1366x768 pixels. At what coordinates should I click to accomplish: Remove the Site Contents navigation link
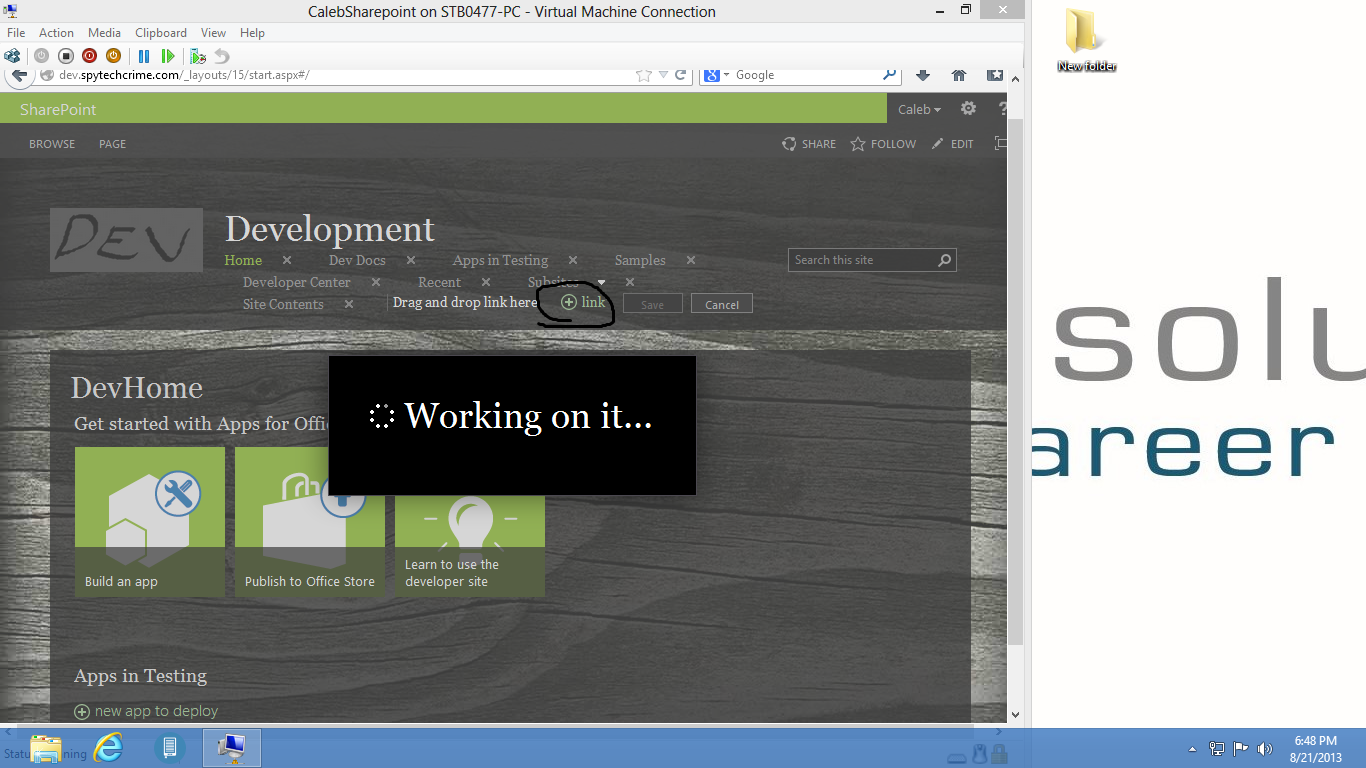tap(349, 304)
